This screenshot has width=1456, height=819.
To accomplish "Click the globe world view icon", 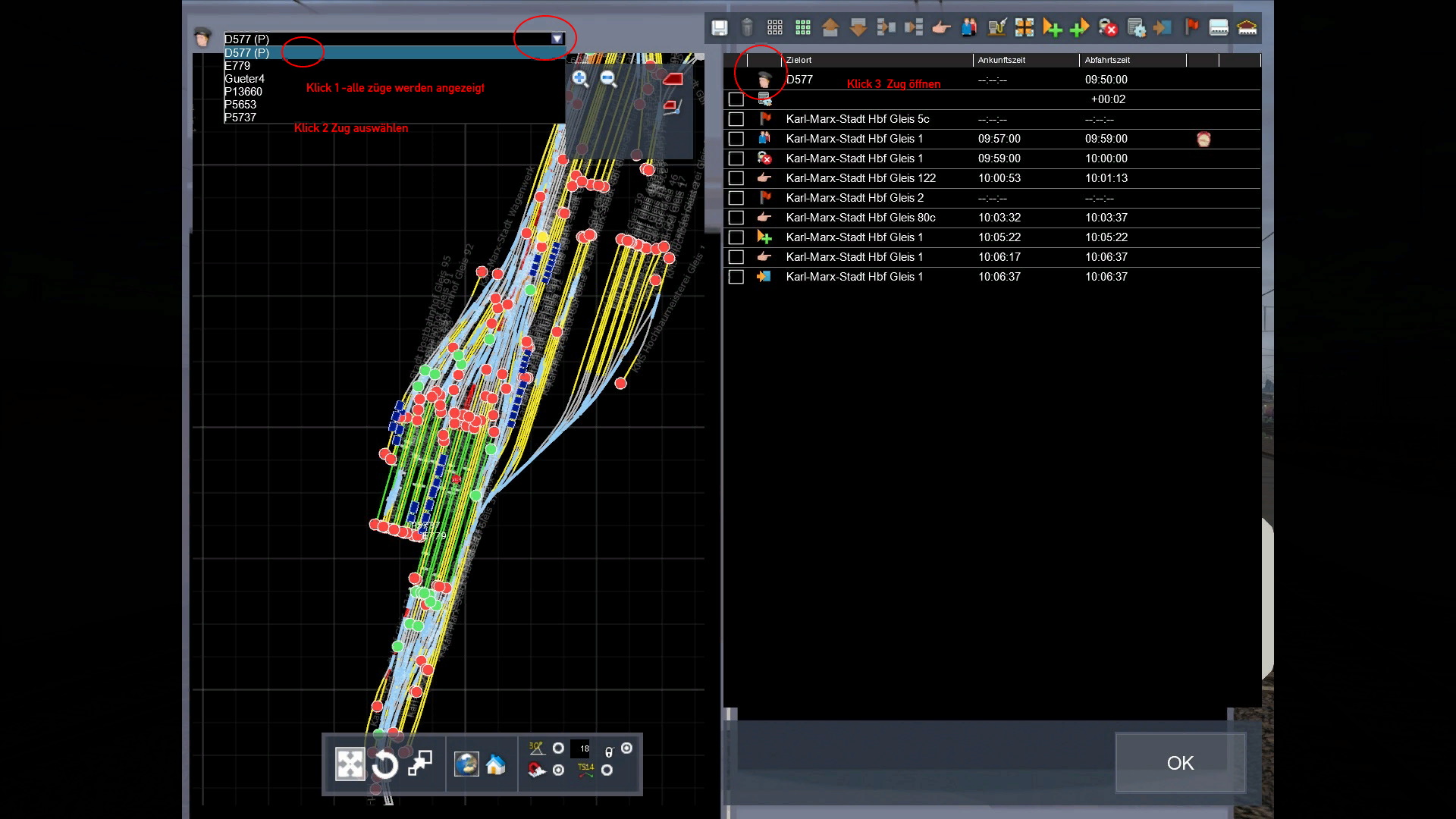I will pyautogui.click(x=466, y=764).
